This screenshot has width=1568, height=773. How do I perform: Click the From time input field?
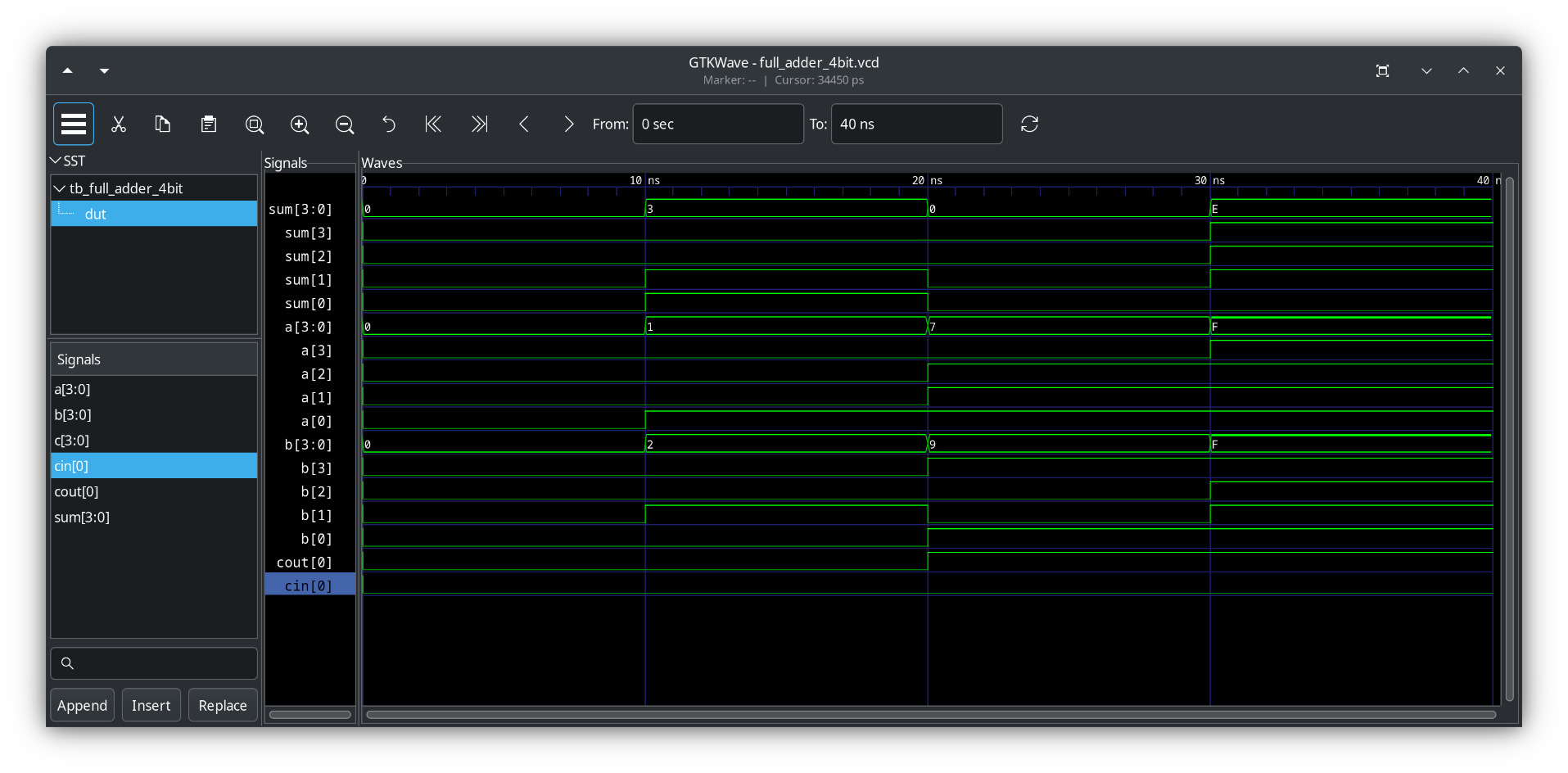pyautogui.click(x=718, y=124)
